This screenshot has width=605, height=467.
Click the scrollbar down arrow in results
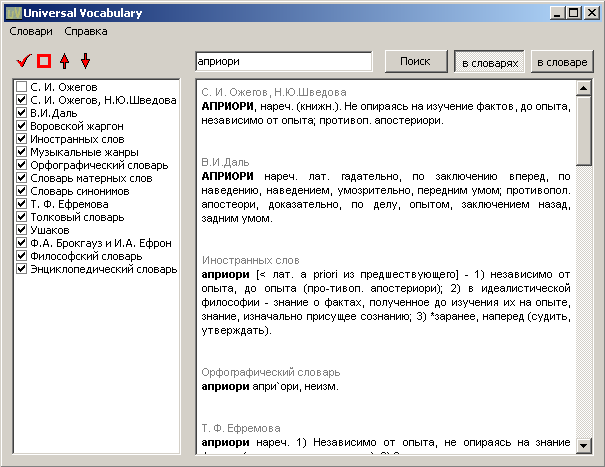tap(584, 442)
